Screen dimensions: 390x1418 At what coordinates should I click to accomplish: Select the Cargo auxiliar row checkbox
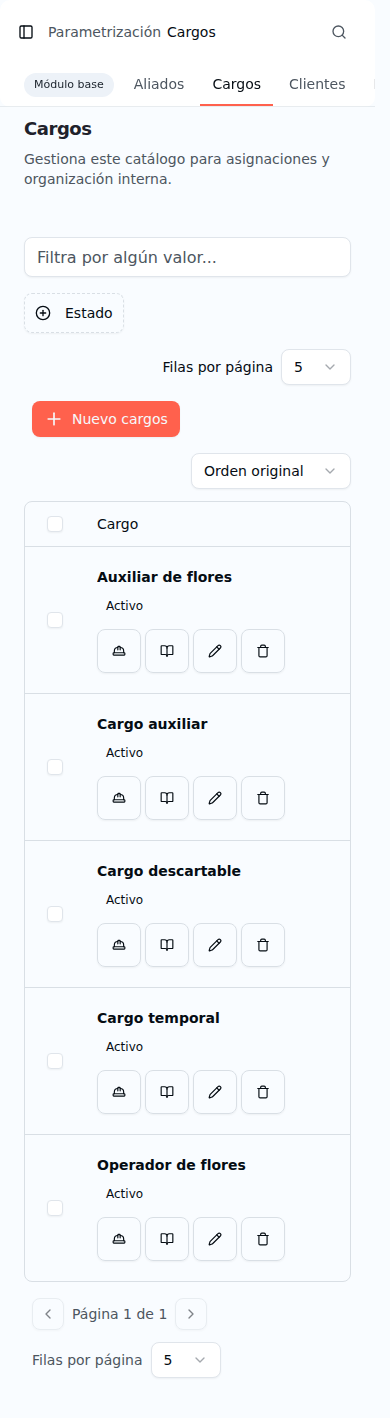pos(55,767)
